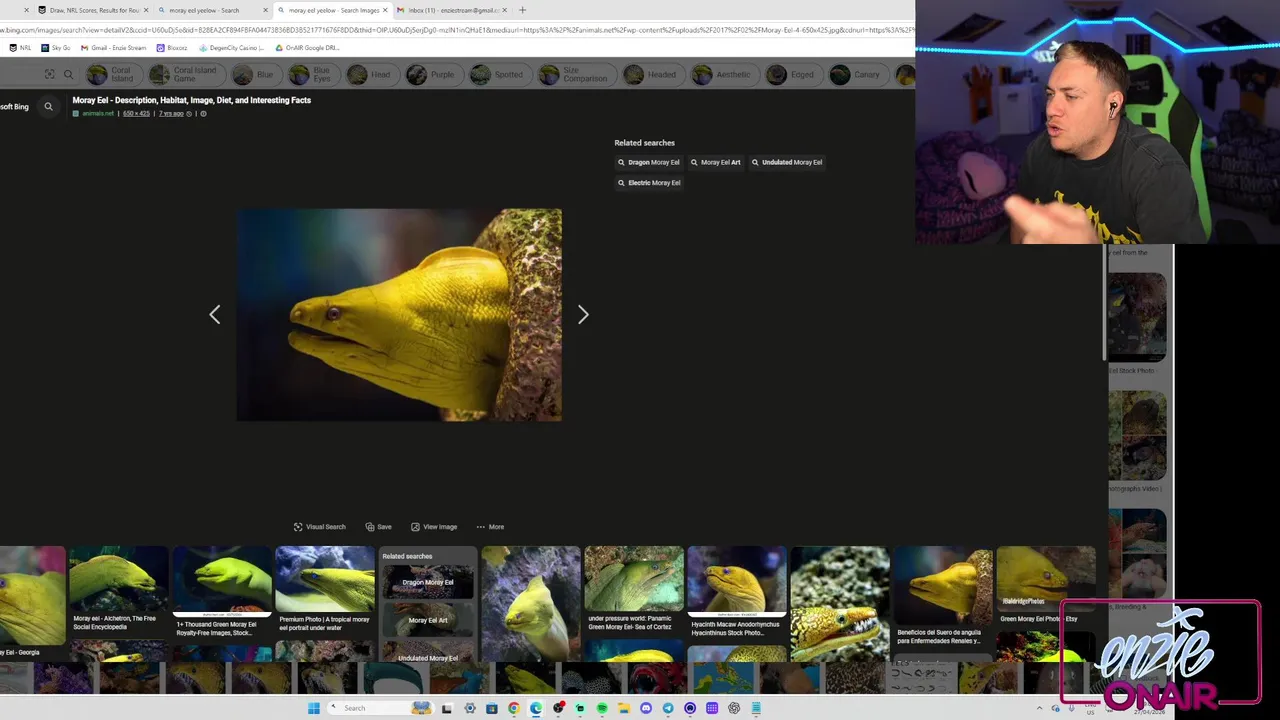Open the Sky Go bookmark
This screenshot has height=720, width=1280.
pyautogui.click(x=56, y=47)
